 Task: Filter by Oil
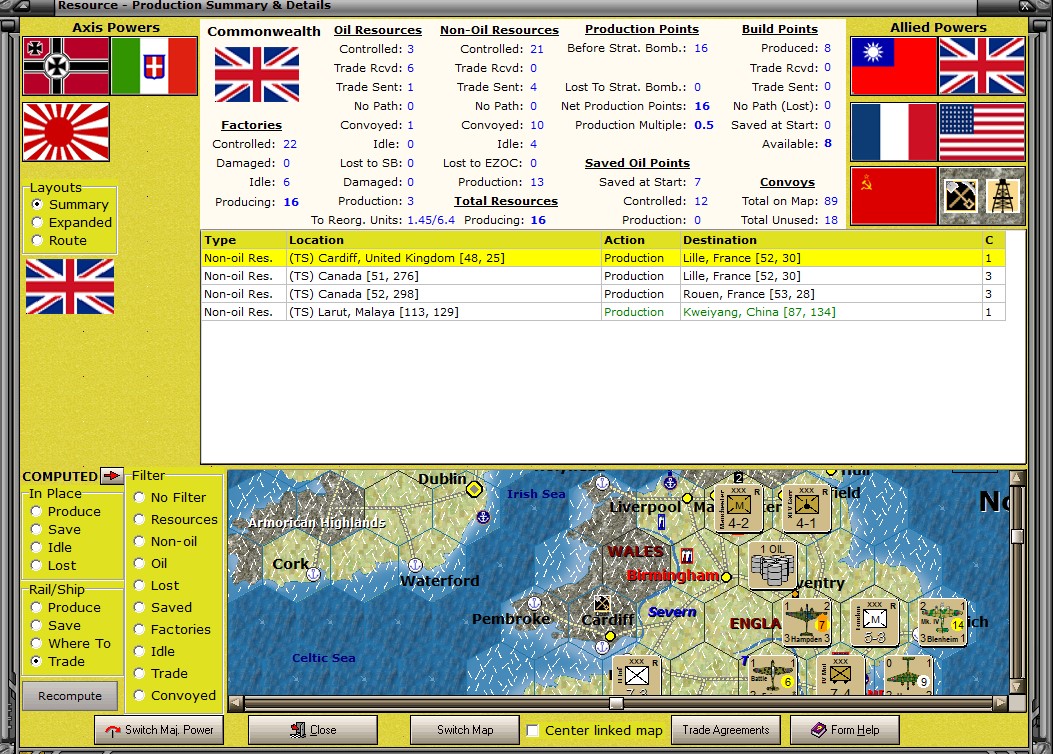[x=150, y=563]
